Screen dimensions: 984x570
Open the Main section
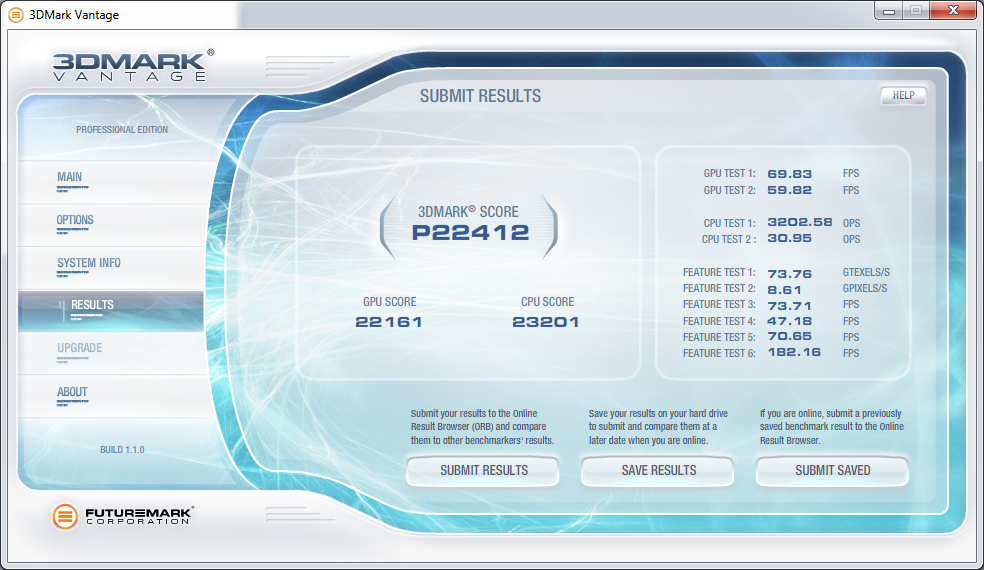pos(111,181)
